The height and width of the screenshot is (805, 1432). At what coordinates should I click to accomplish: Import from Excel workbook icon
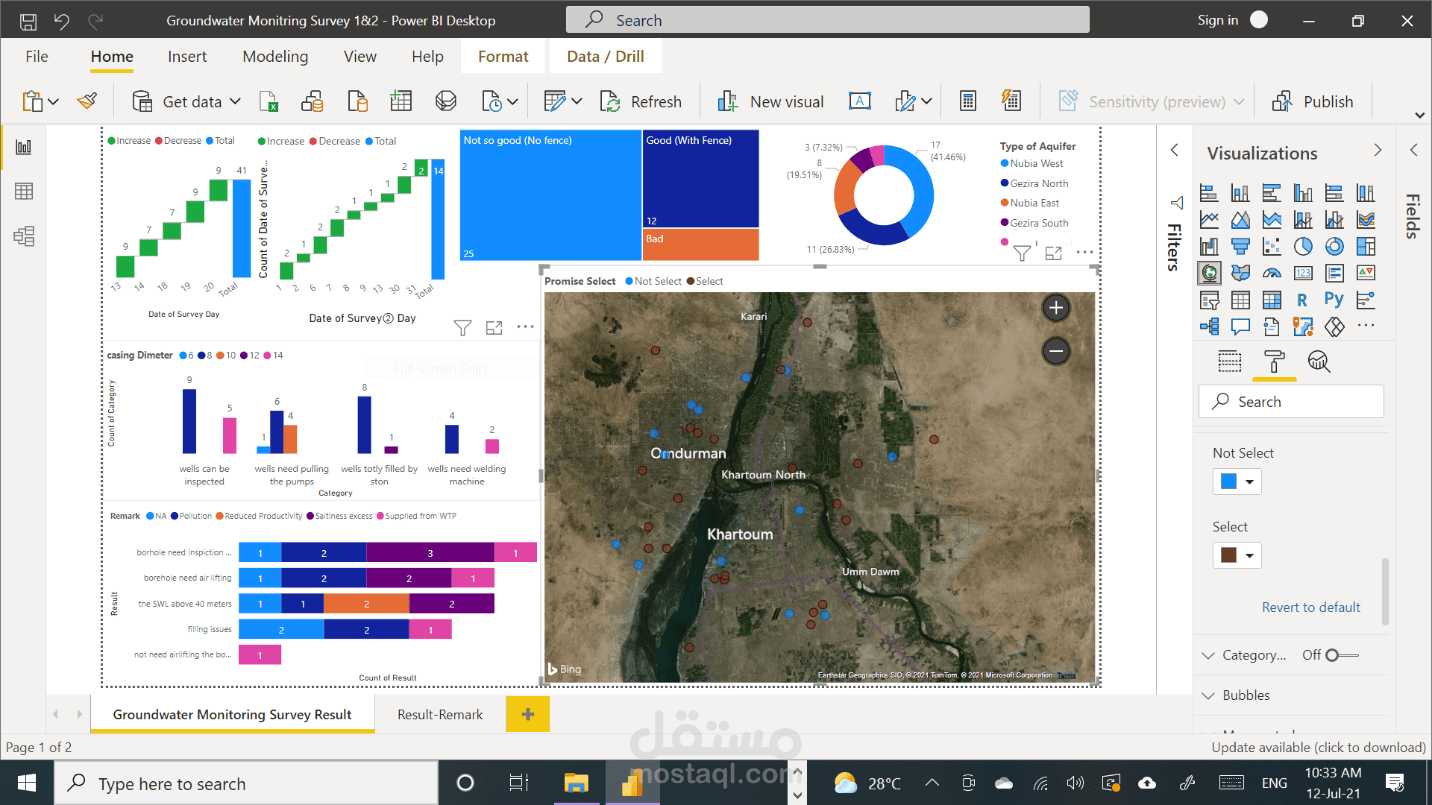[269, 101]
